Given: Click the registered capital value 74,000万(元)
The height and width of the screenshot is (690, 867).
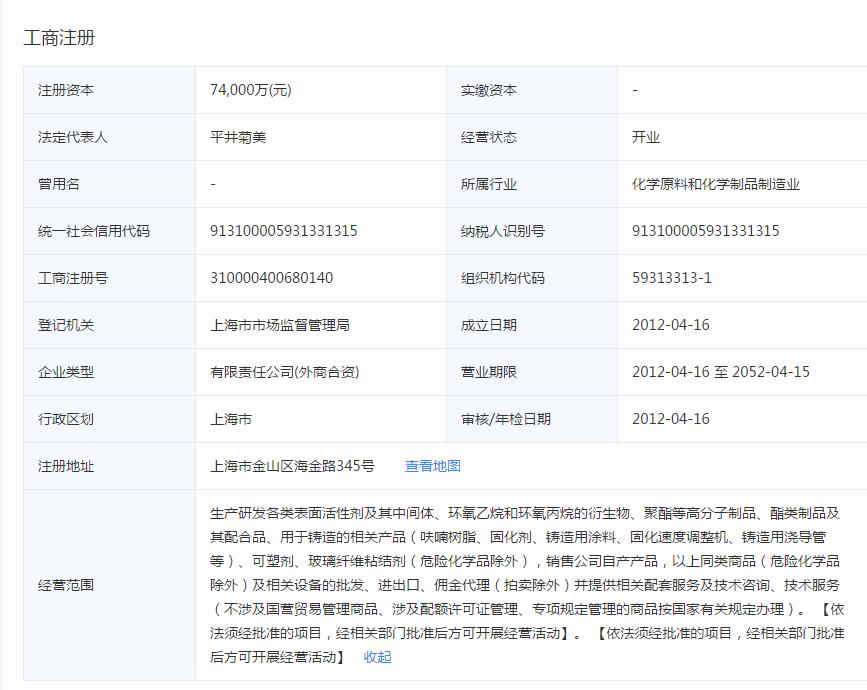Looking at the screenshot, I should (x=250, y=90).
